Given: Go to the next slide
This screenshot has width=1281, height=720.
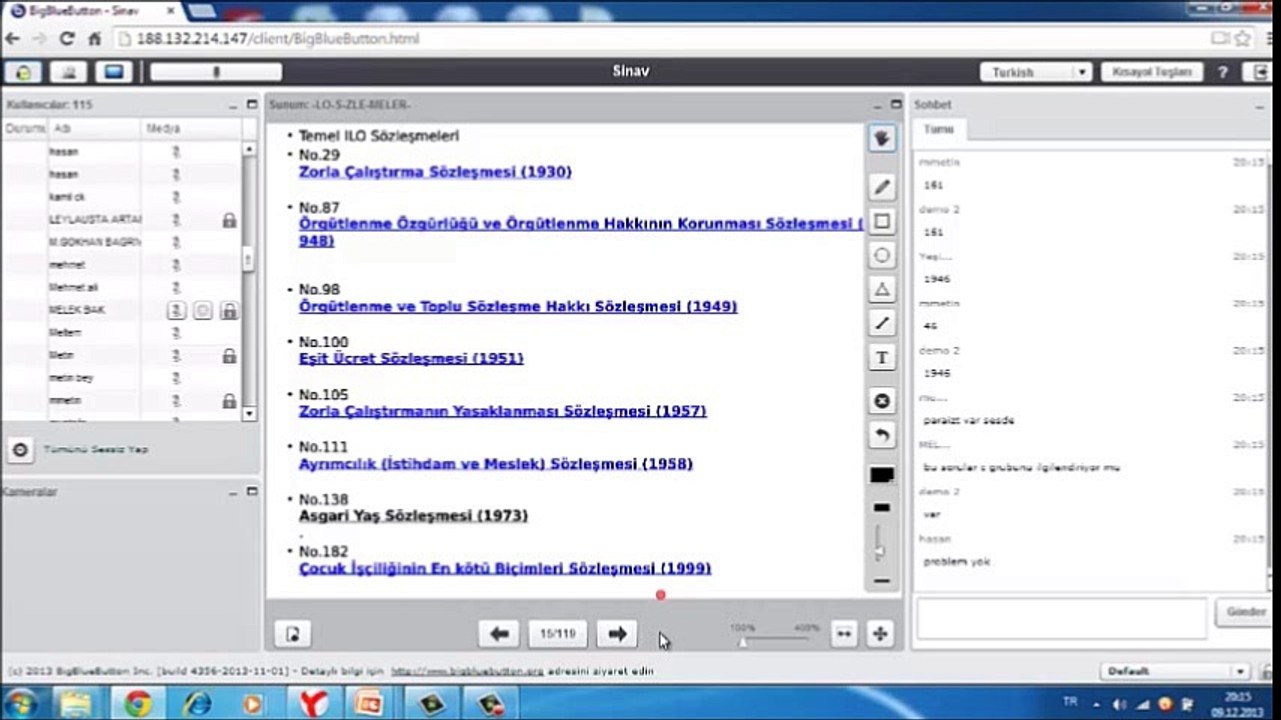Looking at the screenshot, I should point(617,633).
